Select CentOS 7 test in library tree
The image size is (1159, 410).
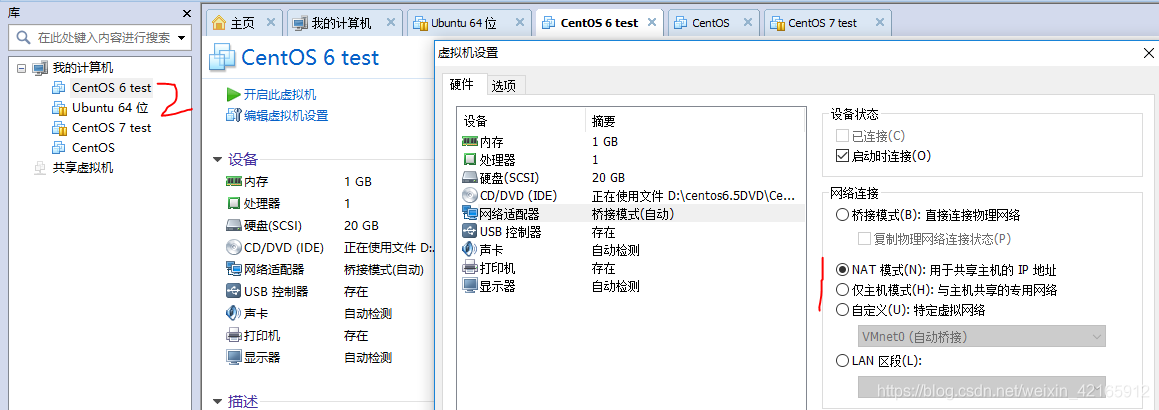click(x=111, y=128)
